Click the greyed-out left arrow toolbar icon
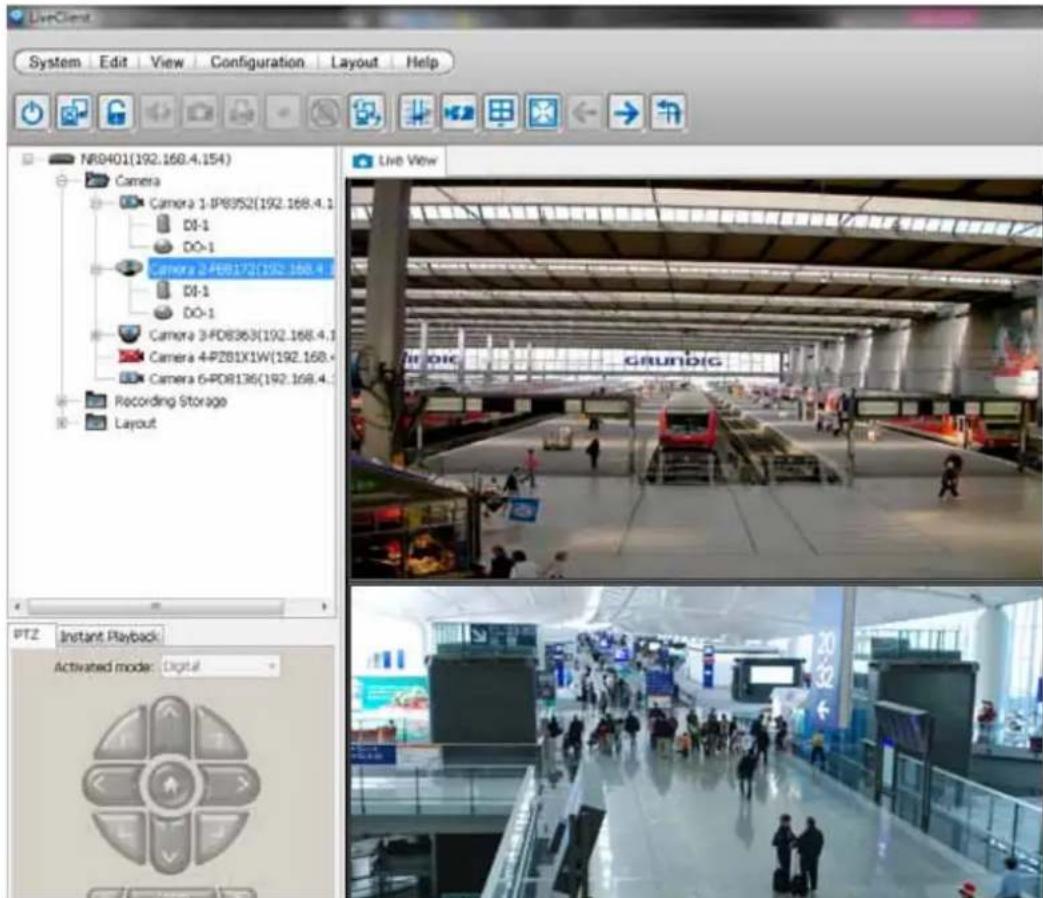The height and width of the screenshot is (898, 1043). 585,112
